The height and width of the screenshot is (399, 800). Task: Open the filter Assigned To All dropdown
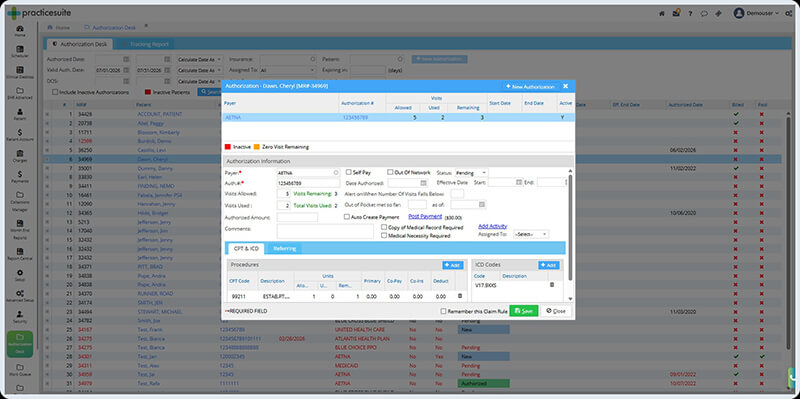coord(288,70)
